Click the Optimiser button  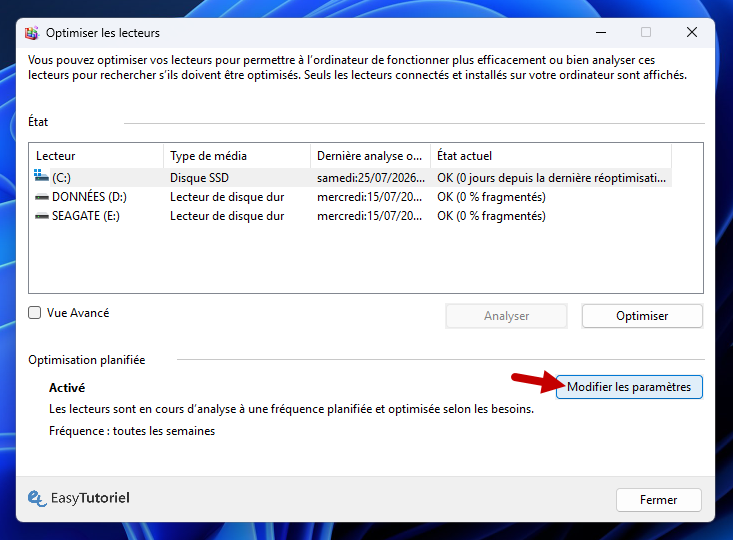642,316
